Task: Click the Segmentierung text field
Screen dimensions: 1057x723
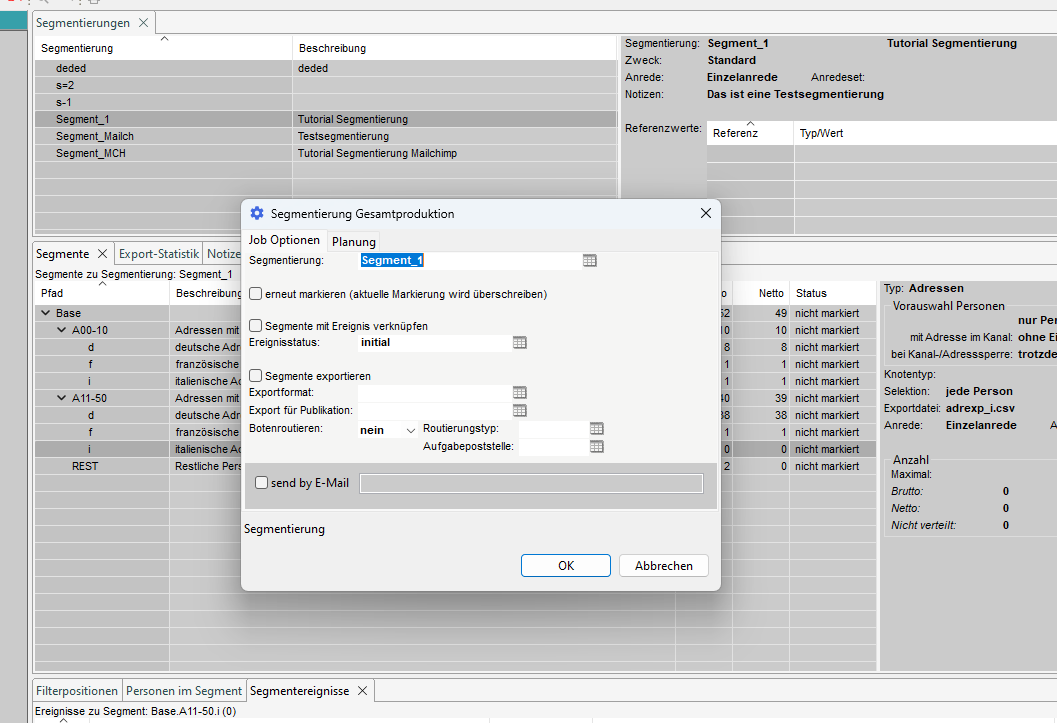Action: 468,260
